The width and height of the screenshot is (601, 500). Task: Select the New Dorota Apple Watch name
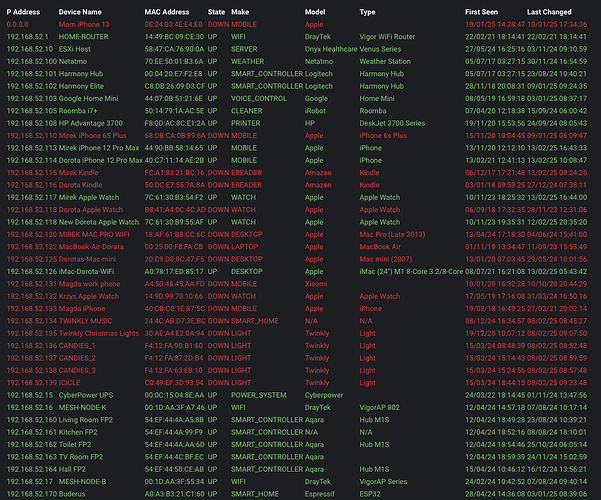click(x=99, y=222)
